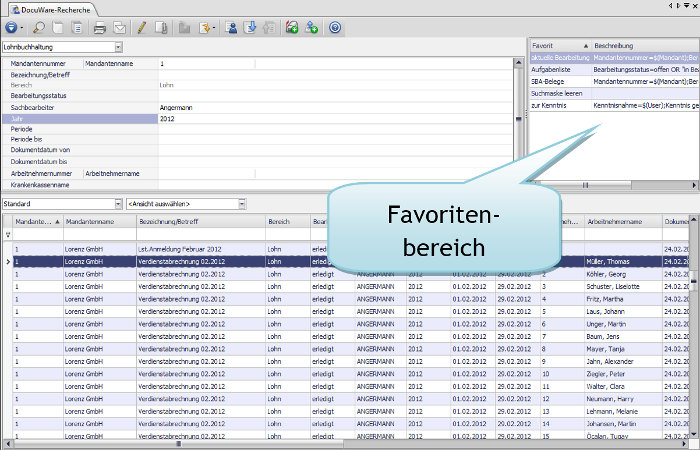Viewport: 700px width, 450px height.
Task: Click the empty Bearbeitungsstatus search field
Action: pyautogui.click(x=335, y=96)
